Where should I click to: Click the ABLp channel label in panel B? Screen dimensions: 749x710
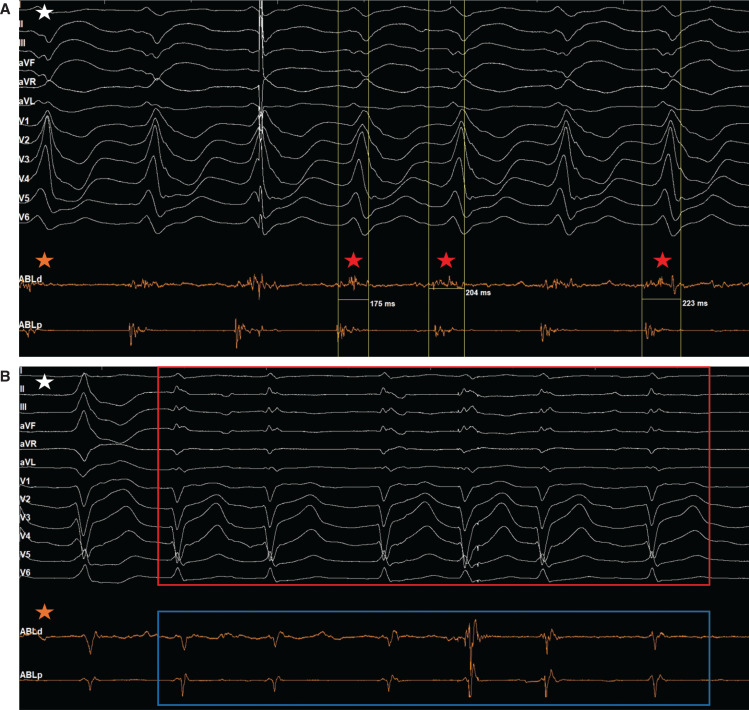[x=31, y=675]
